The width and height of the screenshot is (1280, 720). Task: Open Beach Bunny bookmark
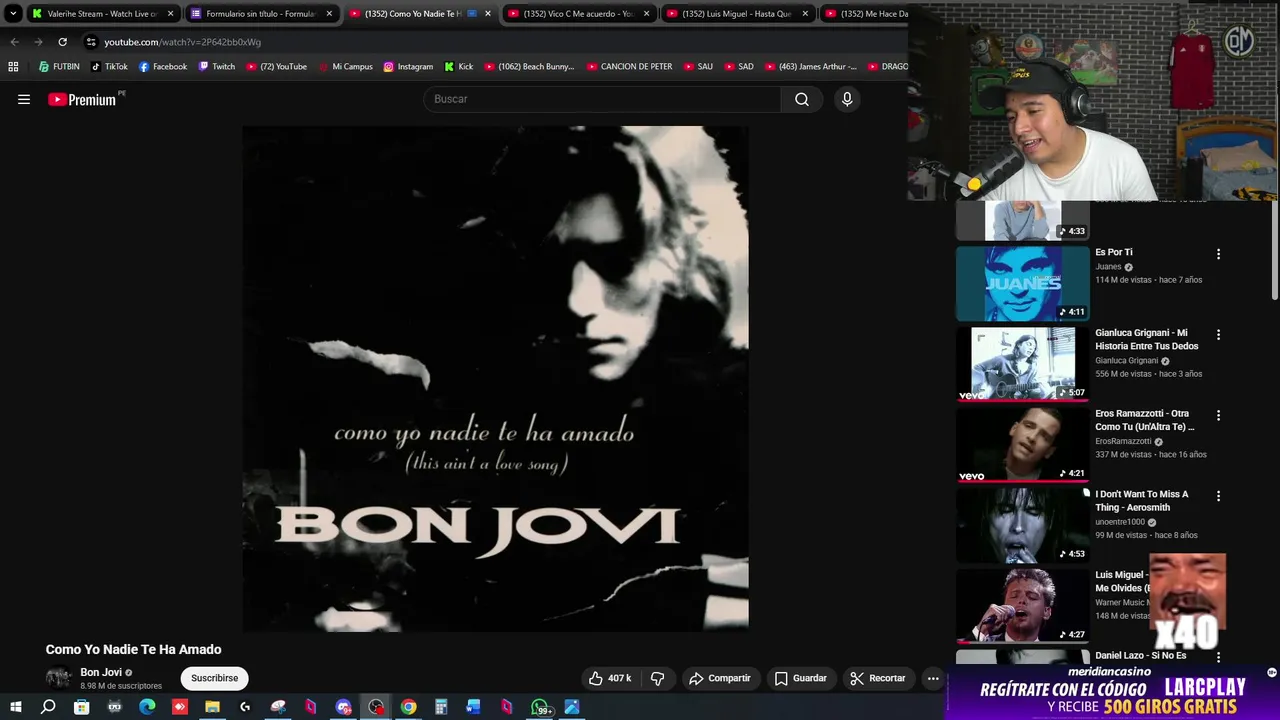pyautogui.click(x=529, y=67)
